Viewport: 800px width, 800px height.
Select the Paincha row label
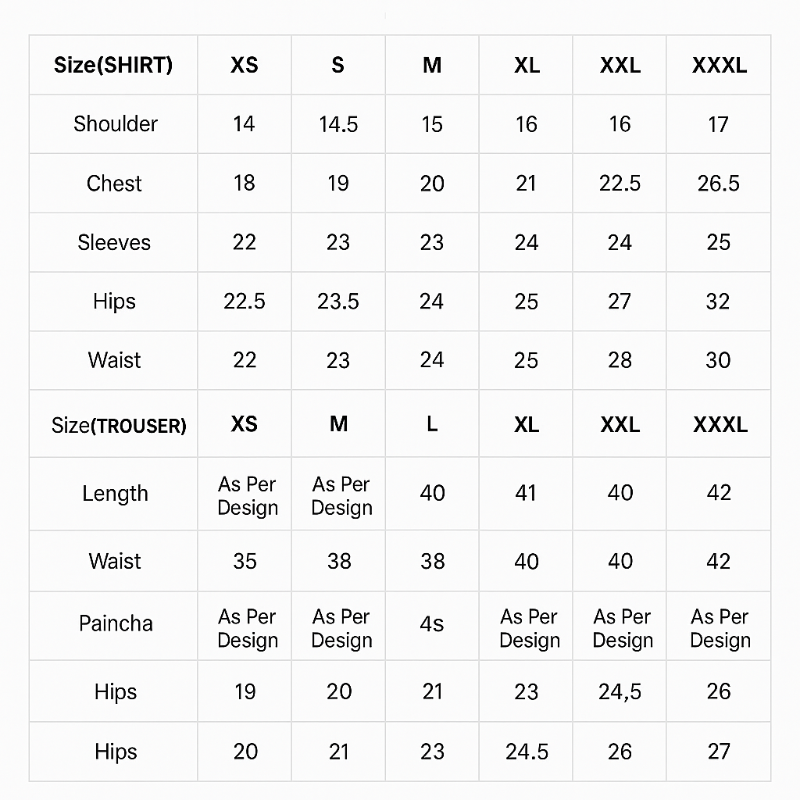pos(116,624)
